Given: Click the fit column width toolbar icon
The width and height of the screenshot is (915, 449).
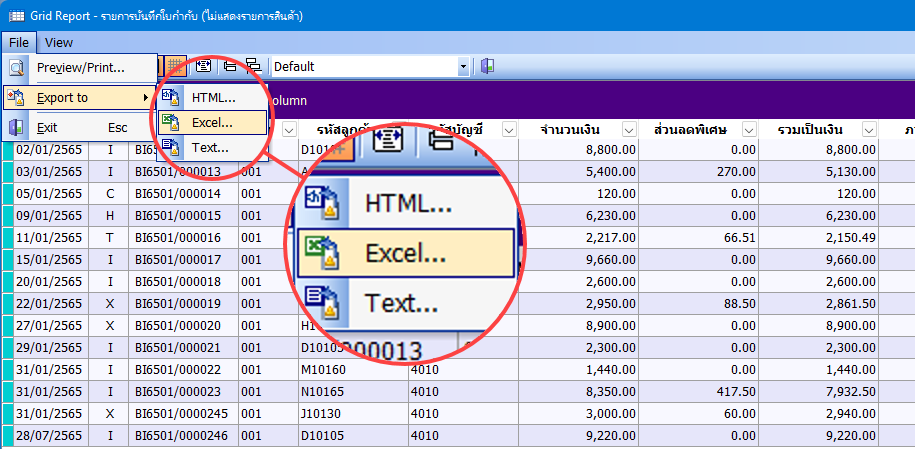Looking at the screenshot, I should 203,66.
